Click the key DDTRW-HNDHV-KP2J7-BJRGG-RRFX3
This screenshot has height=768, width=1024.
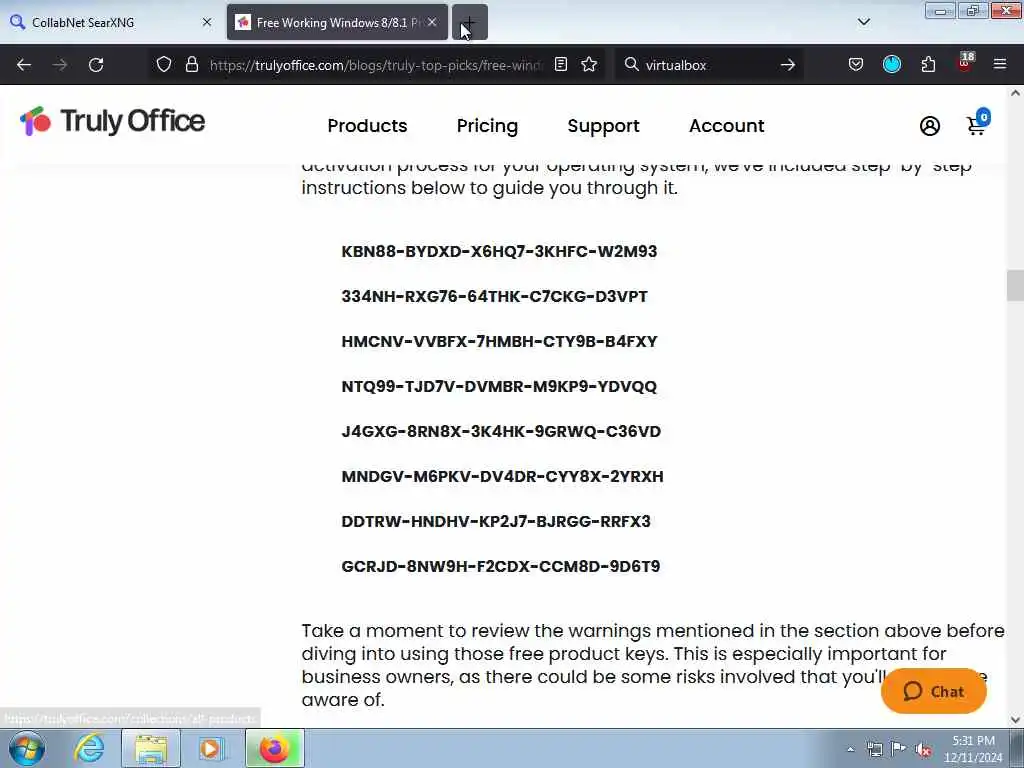(x=496, y=522)
